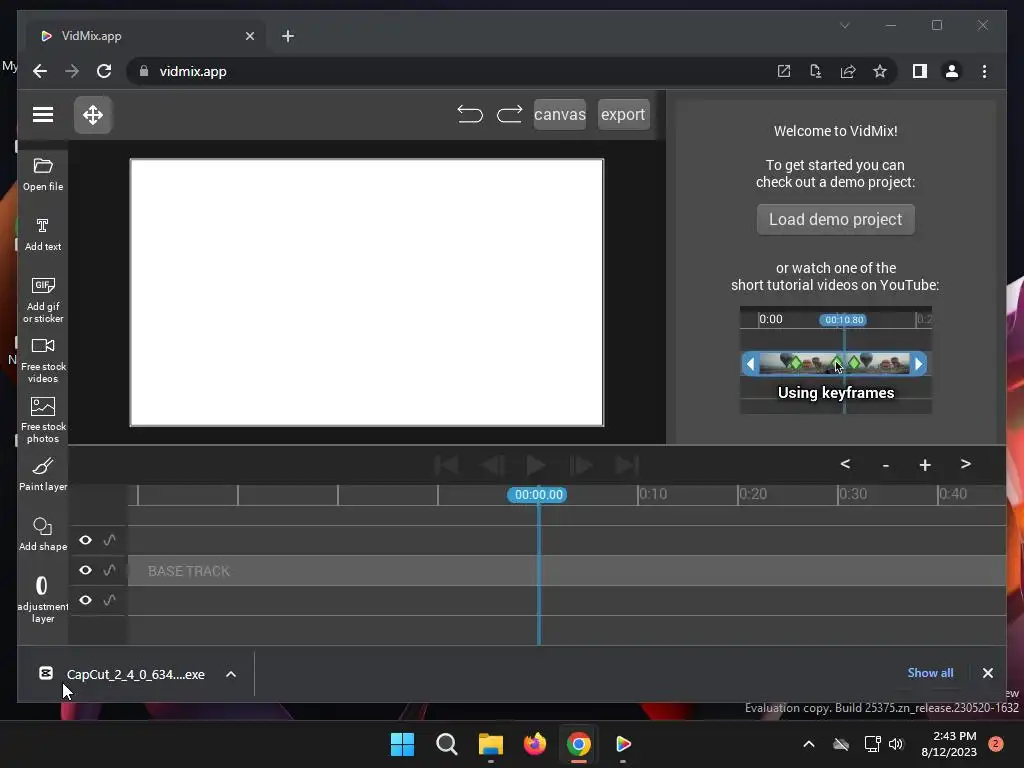Load the demo project
Viewport: 1024px width, 768px height.
tap(835, 219)
